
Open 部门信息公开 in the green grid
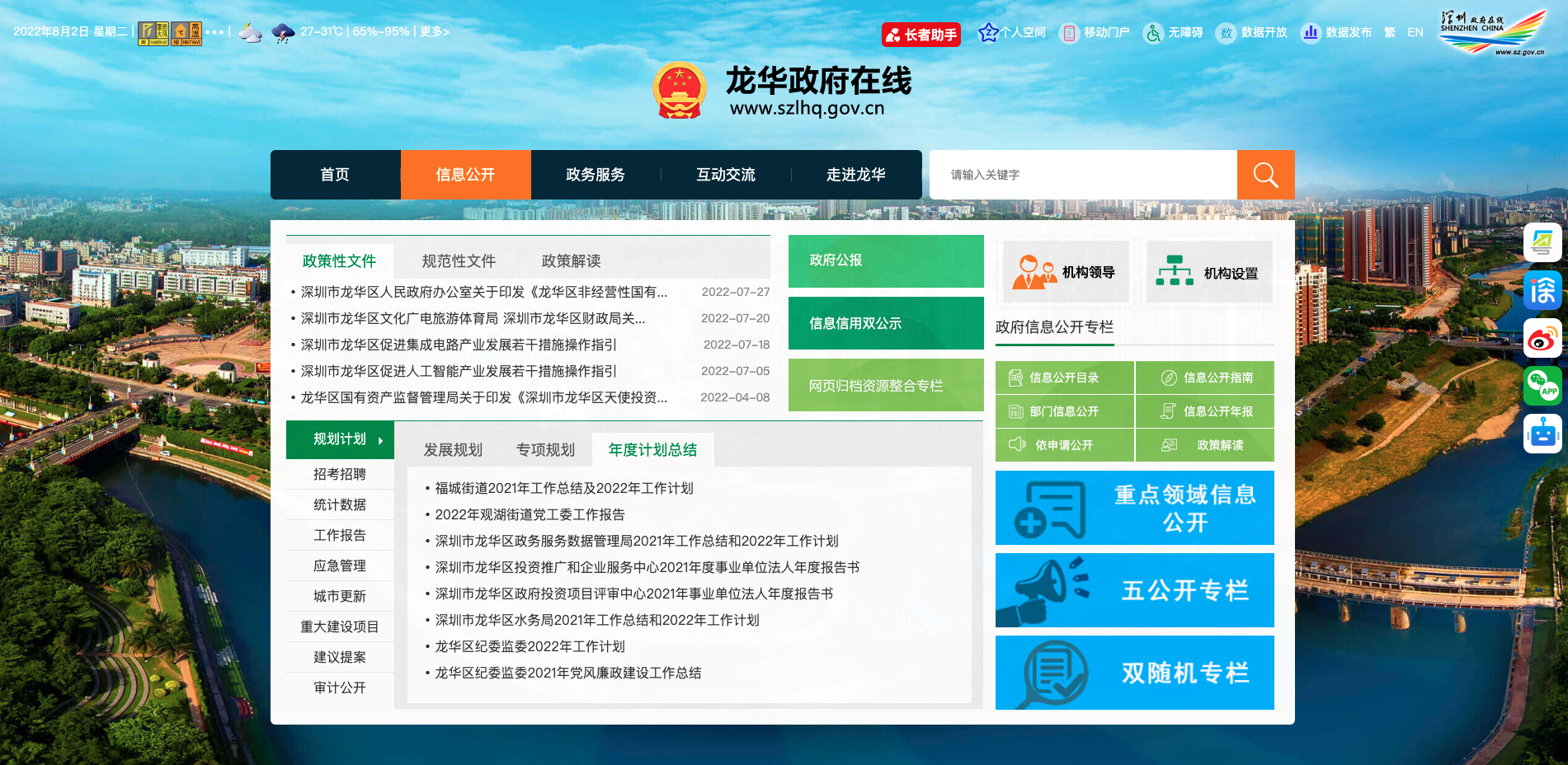1064,411
